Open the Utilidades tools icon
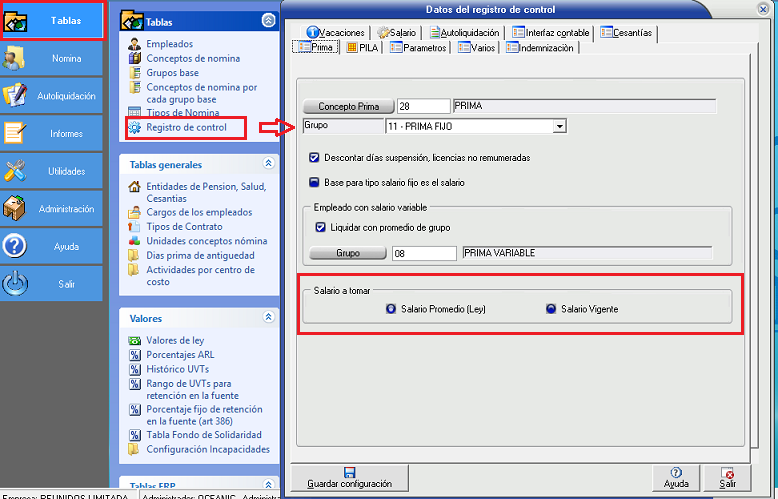The height and width of the screenshot is (499, 778). (x=16, y=171)
